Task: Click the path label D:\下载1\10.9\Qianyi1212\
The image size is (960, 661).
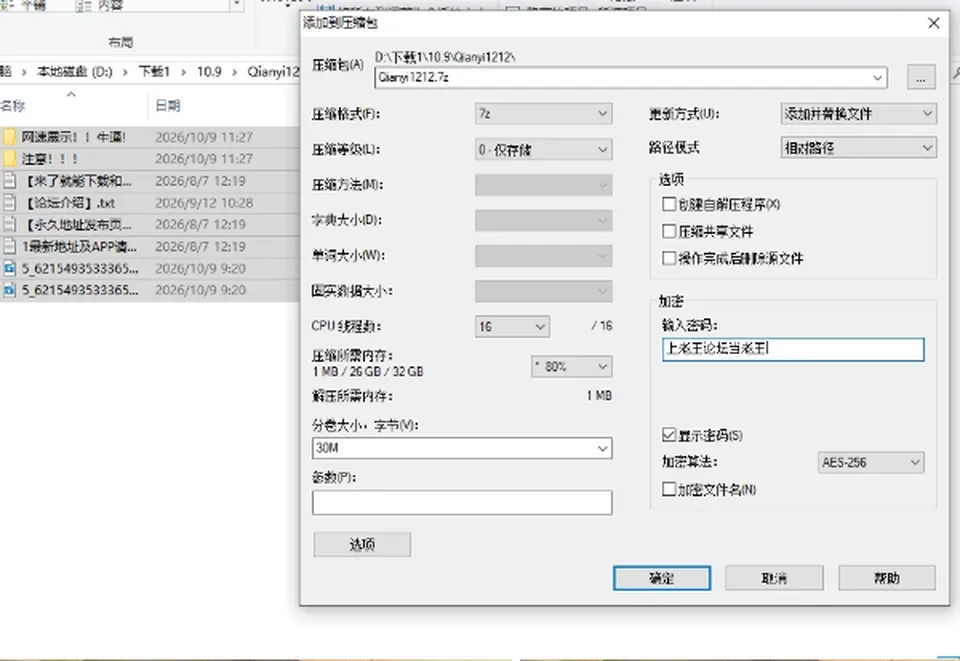Action: pyautogui.click(x=445, y=57)
